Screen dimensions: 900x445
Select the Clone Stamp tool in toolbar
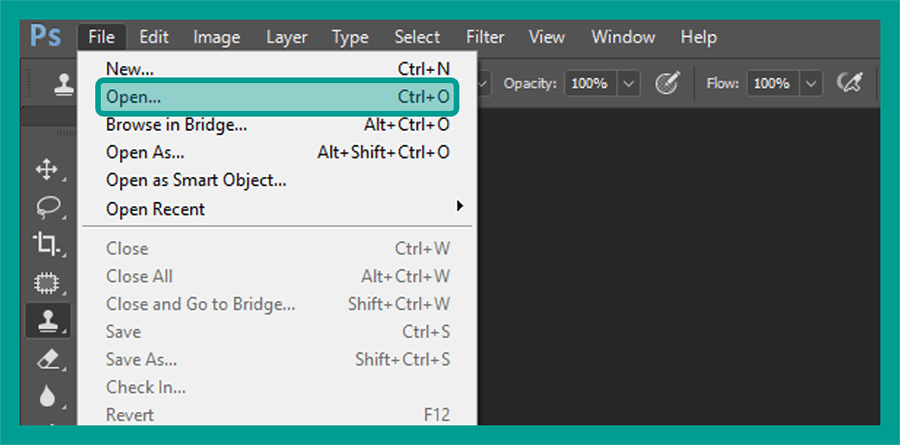48,320
